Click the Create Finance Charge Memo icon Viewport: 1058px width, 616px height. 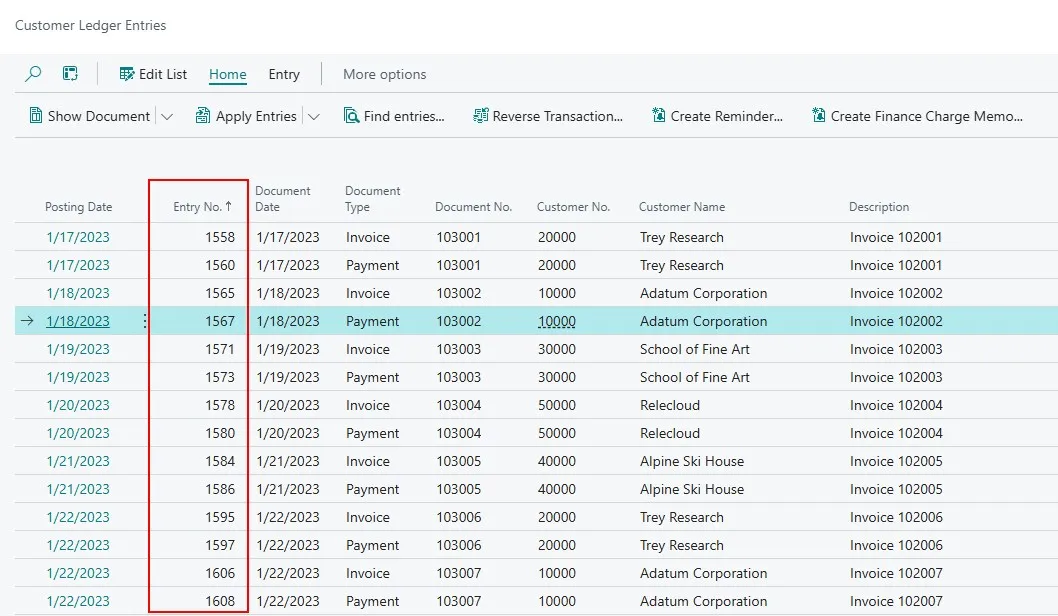pyautogui.click(x=818, y=115)
